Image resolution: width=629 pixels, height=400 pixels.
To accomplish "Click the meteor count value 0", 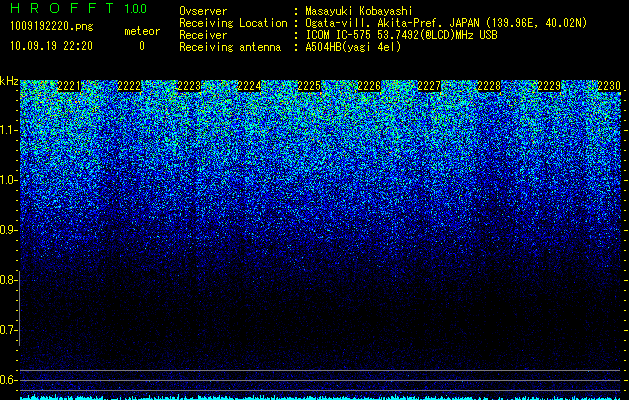I will click(x=142, y=46).
